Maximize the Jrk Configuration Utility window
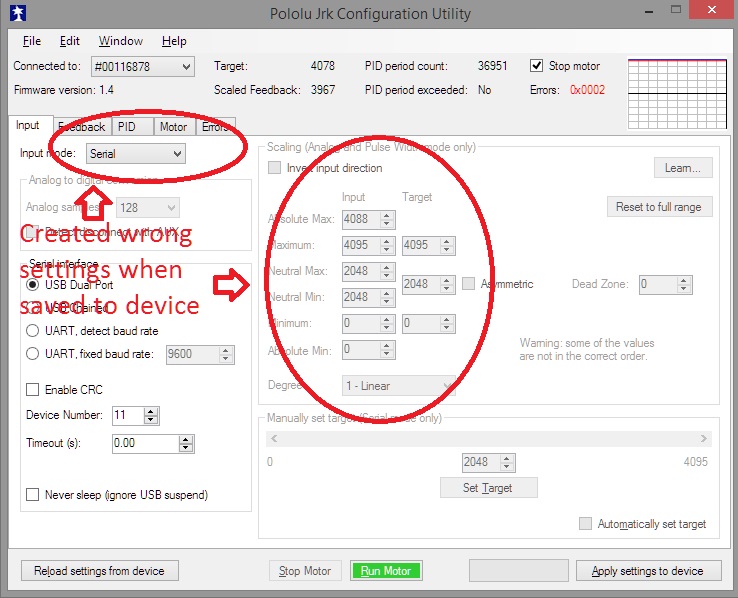 [x=676, y=9]
